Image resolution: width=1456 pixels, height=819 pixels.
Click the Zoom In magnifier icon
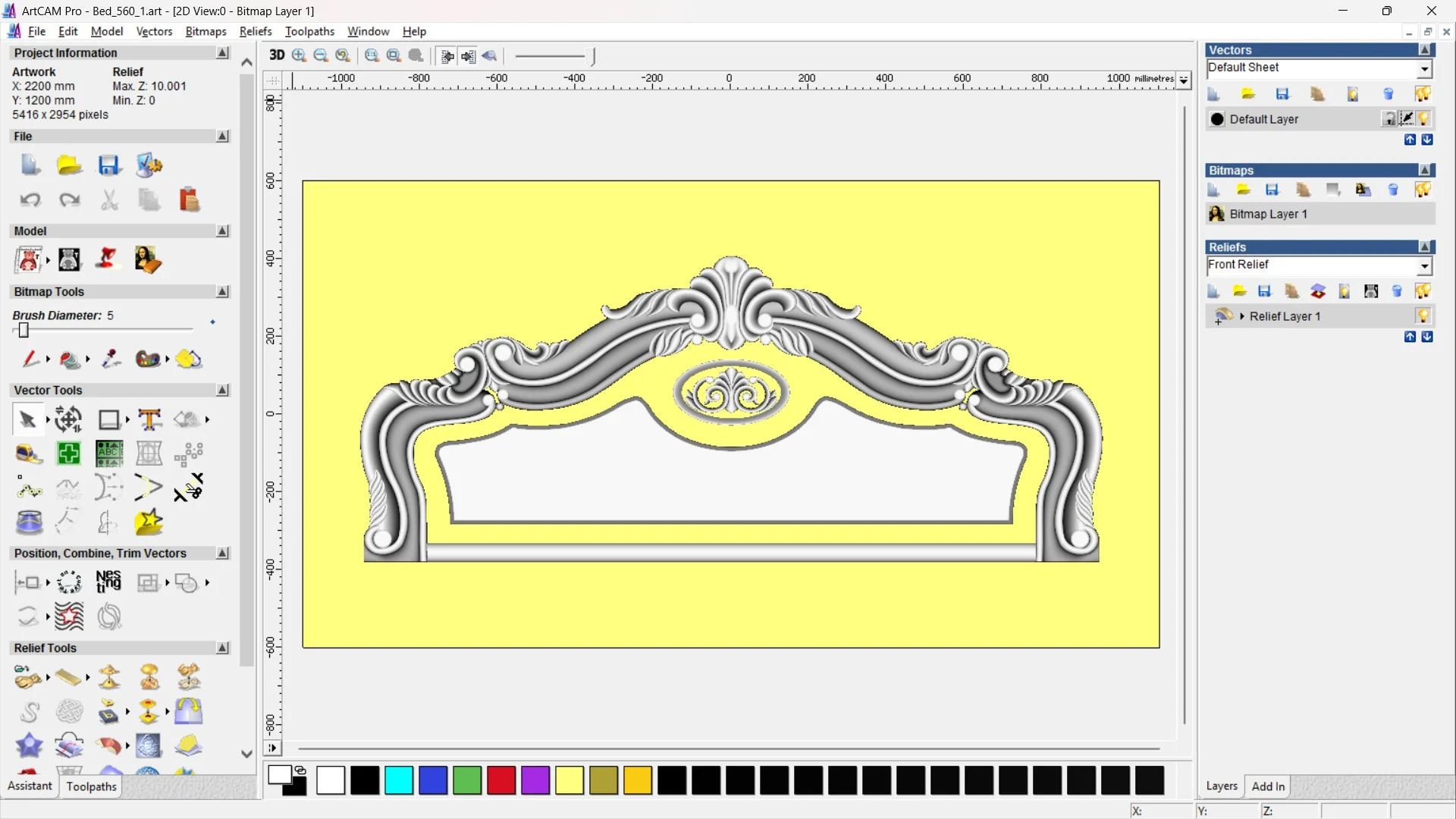point(299,55)
